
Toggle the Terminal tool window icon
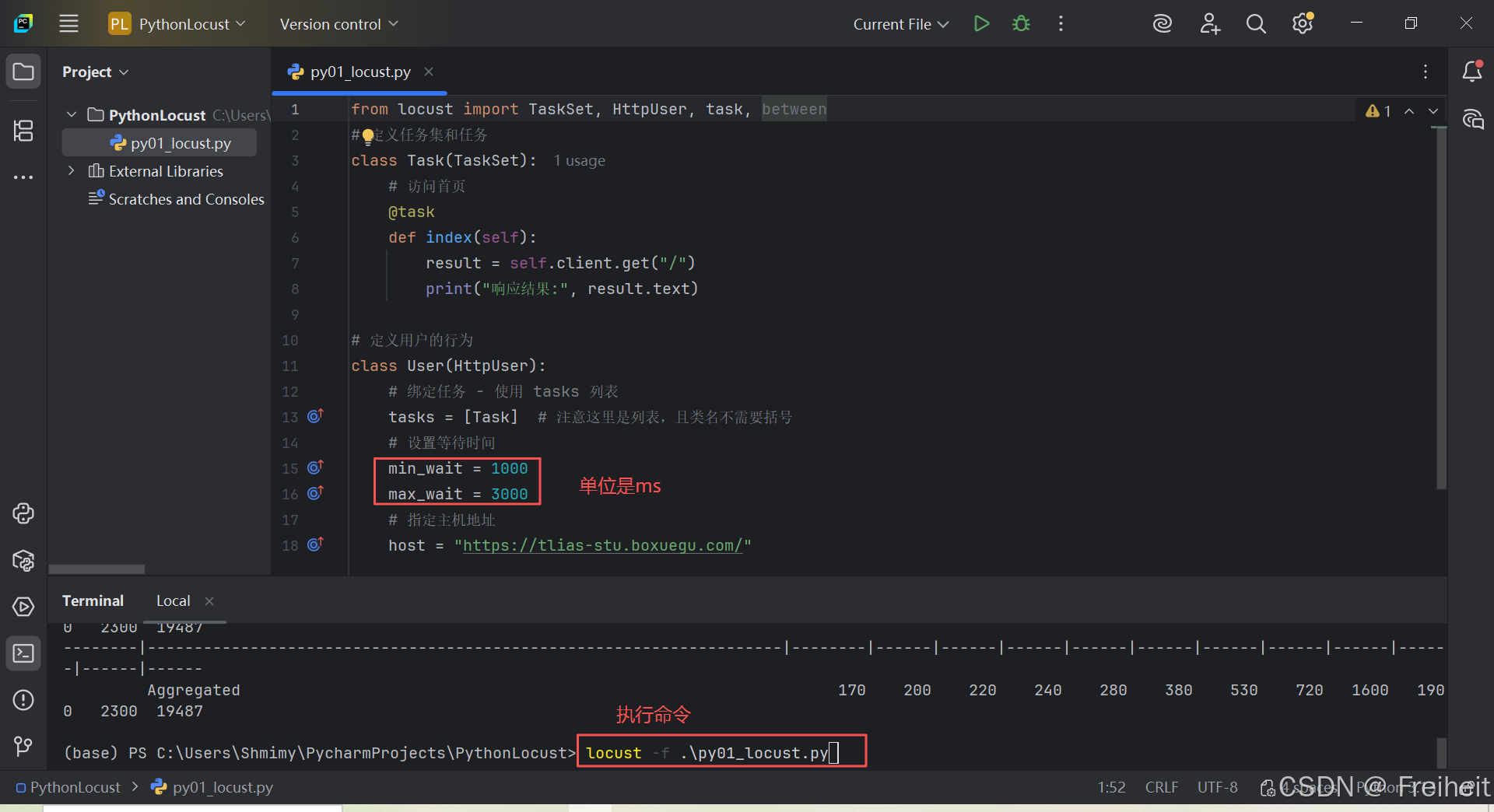point(23,653)
